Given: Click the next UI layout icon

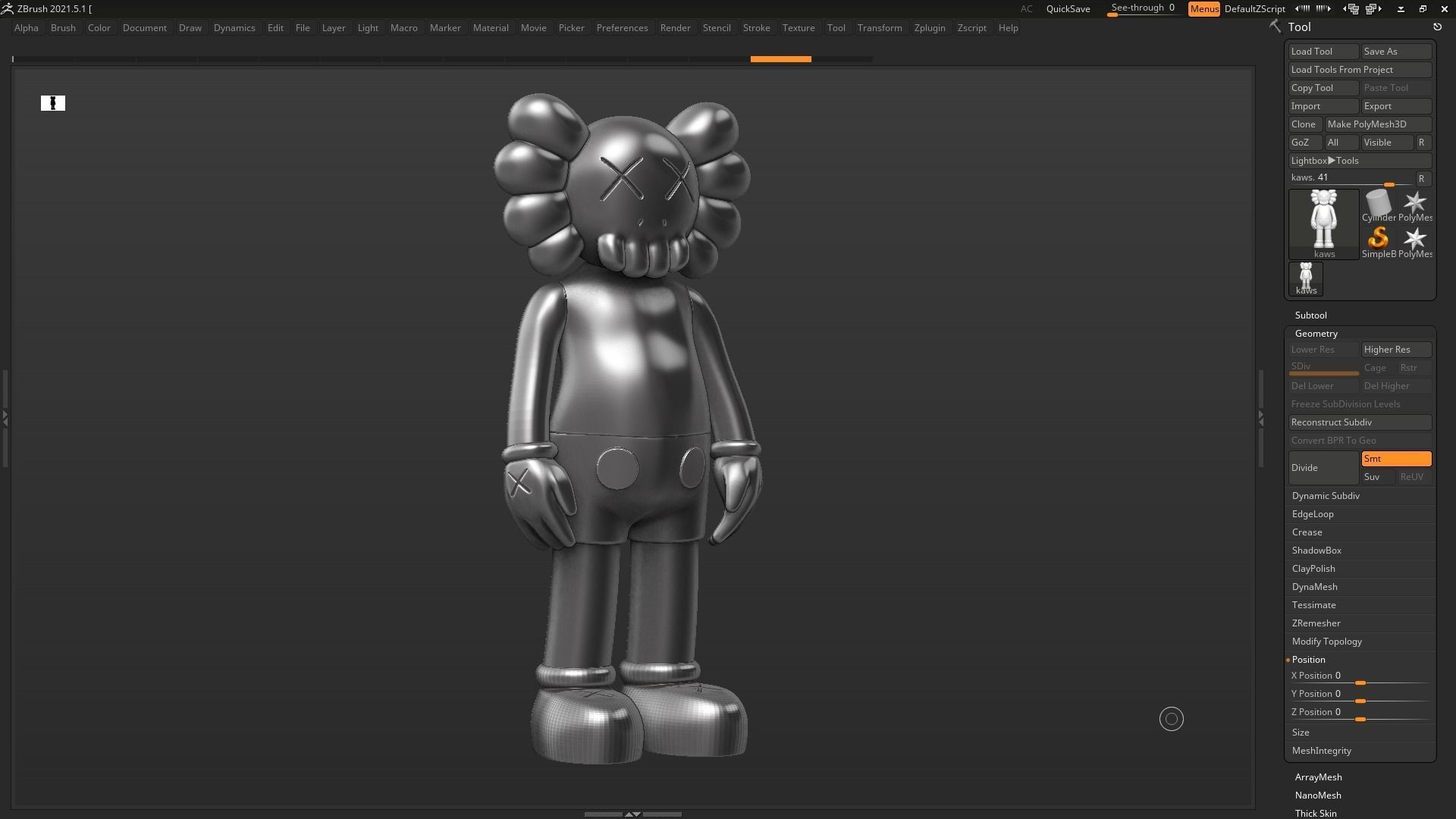Looking at the screenshot, I should pyautogui.click(x=1373, y=8).
